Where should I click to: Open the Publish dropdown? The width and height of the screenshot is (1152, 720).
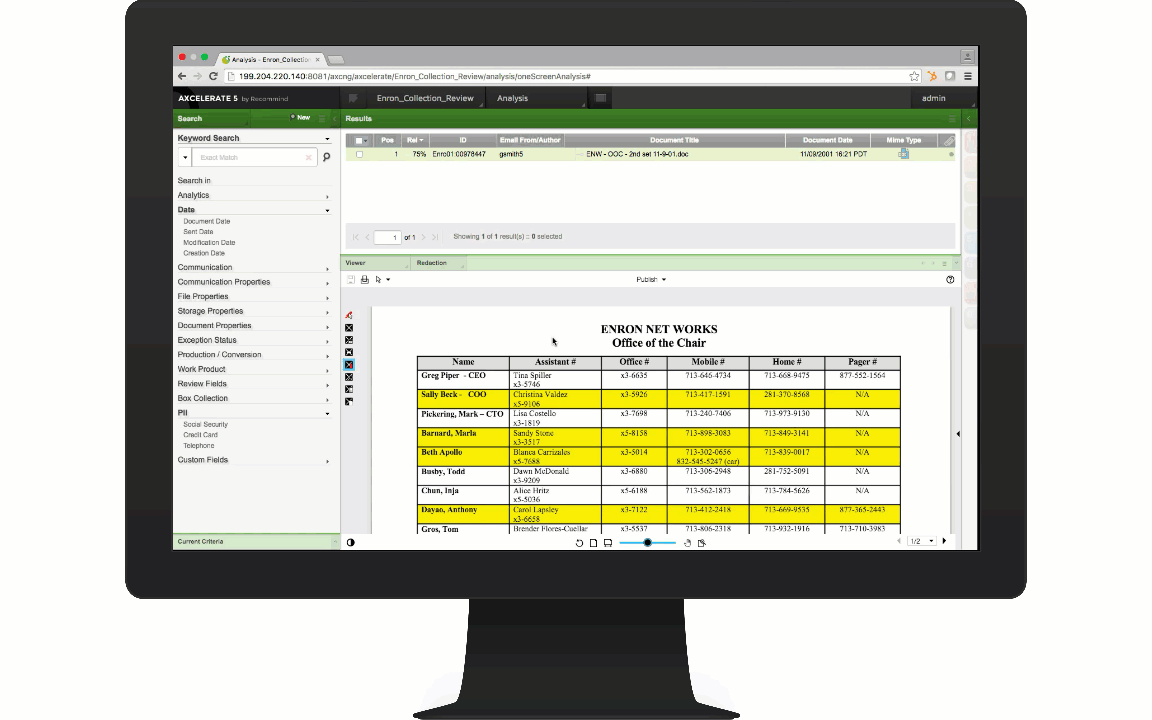pos(651,280)
